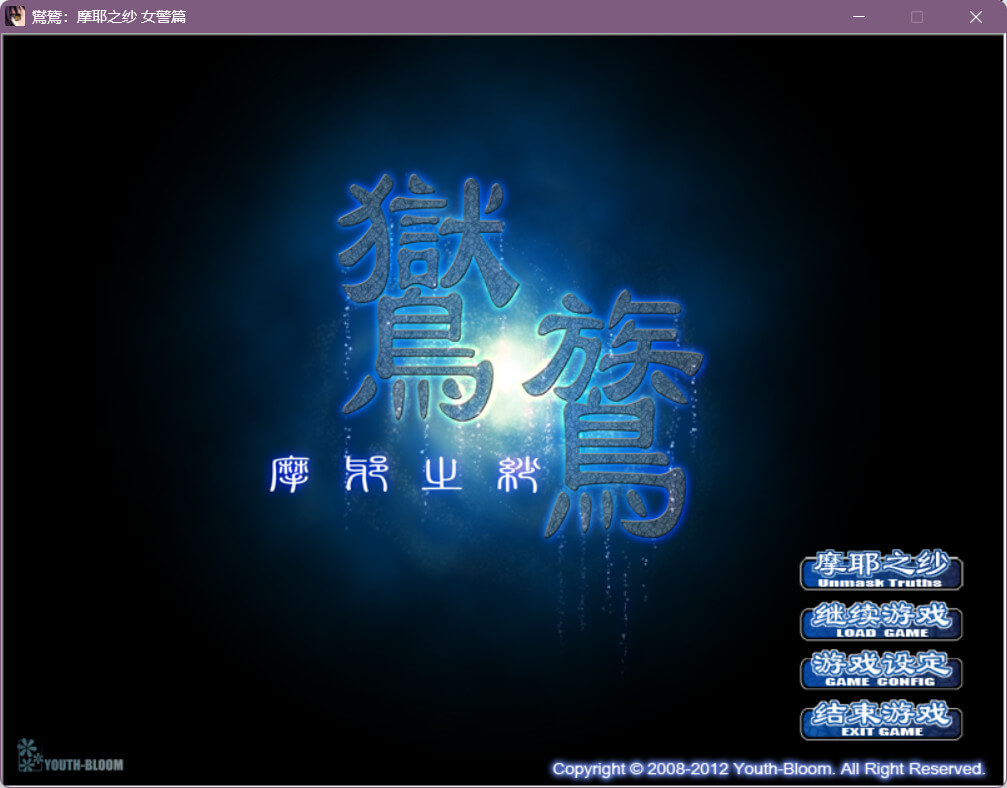The width and height of the screenshot is (1007, 788).
Task: Click the first seal-script character 摩
Action: (x=288, y=473)
